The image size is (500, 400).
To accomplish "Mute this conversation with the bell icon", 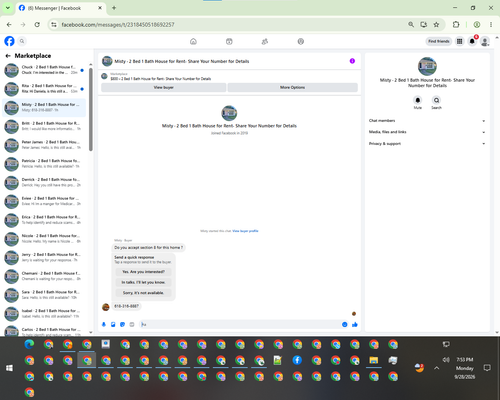I will tap(418, 100).
